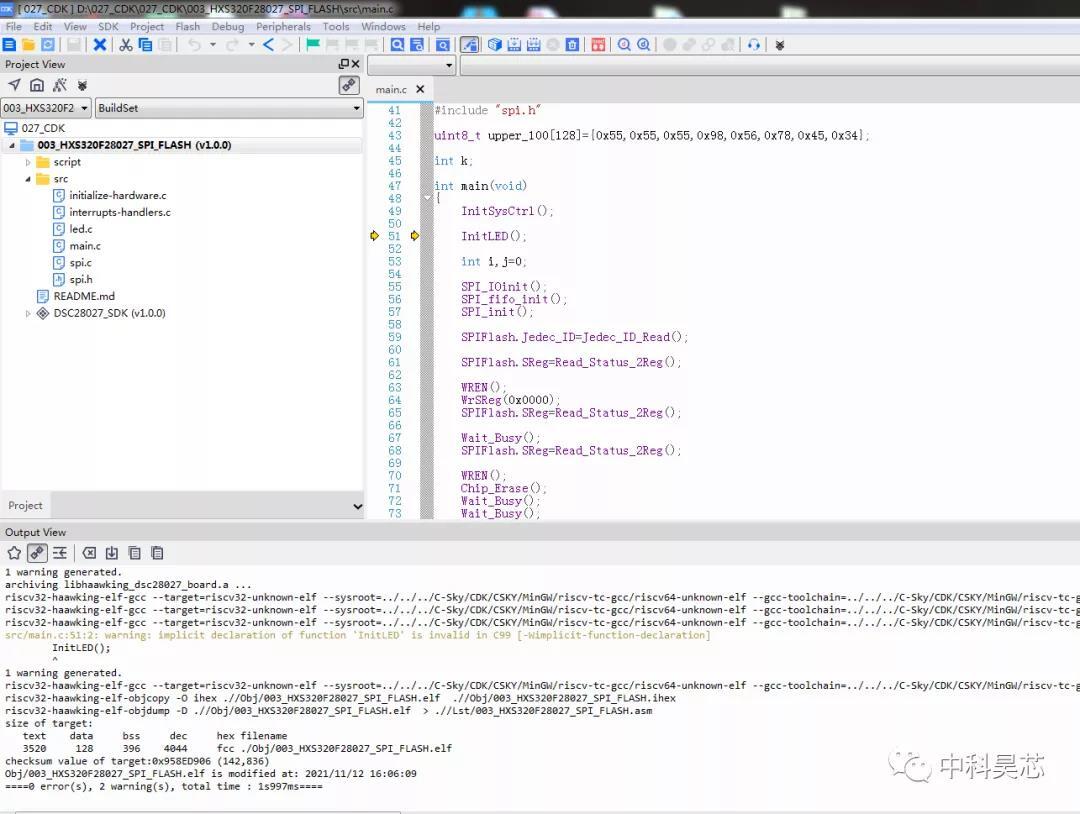Select initialize-hardware.c in the tree
This screenshot has width=1080, height=814.
pyautogui.click(x=118, y=196)
